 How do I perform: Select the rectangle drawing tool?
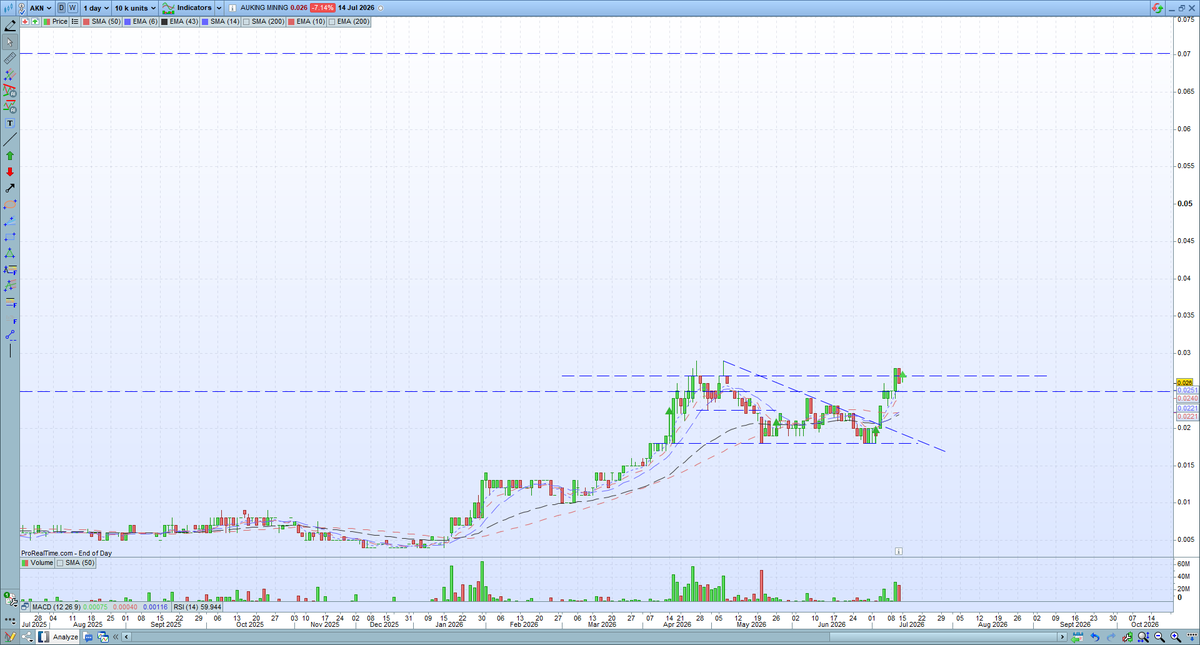point(10,237)
